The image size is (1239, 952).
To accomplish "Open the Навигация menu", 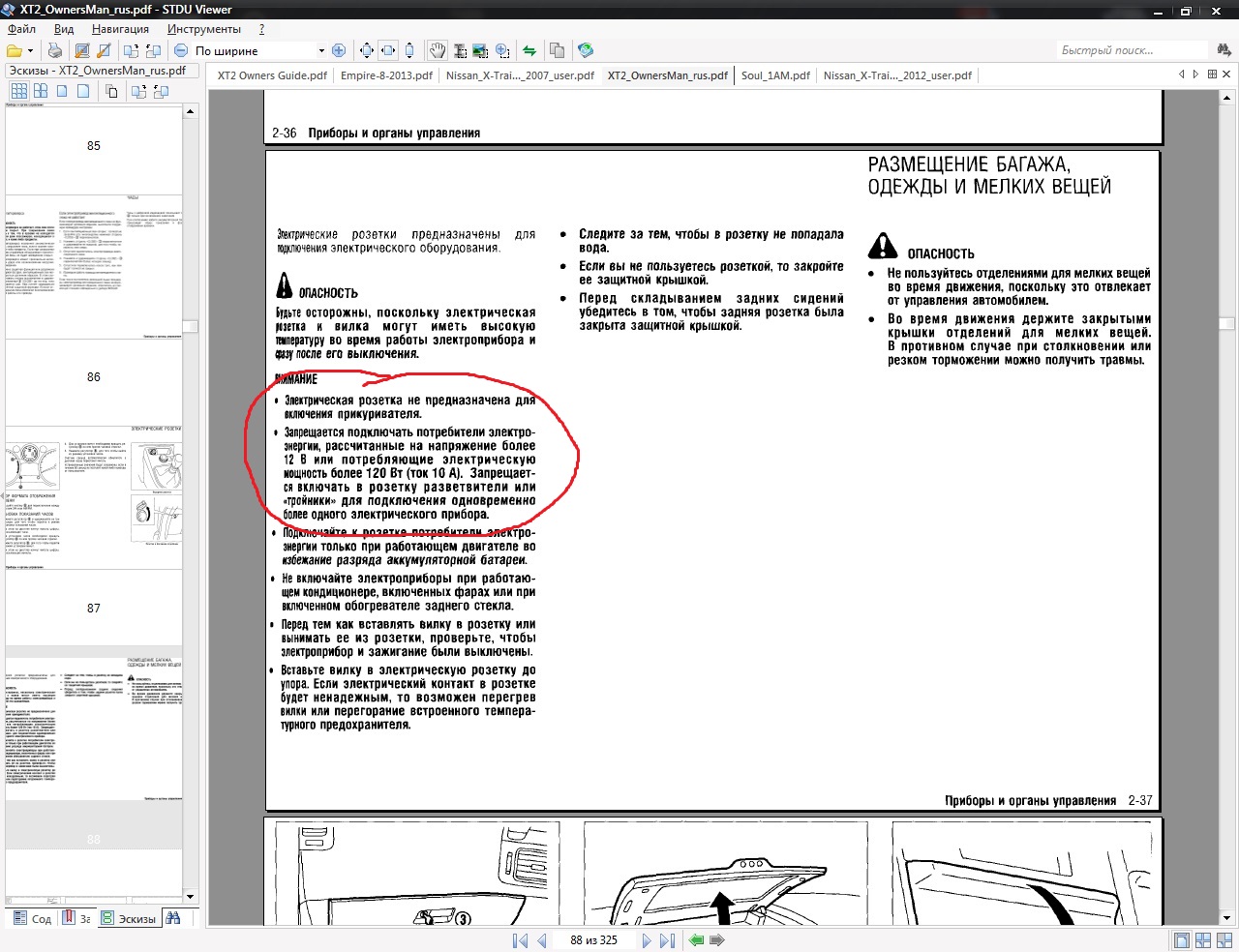I will pos(120,29).
